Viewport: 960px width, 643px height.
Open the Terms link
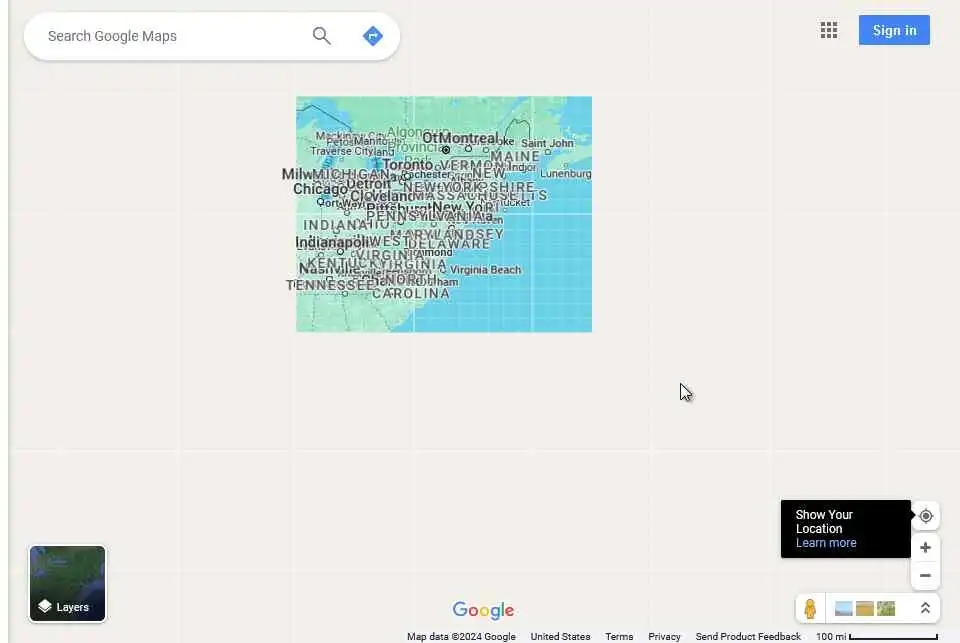[x=619, y=637]
